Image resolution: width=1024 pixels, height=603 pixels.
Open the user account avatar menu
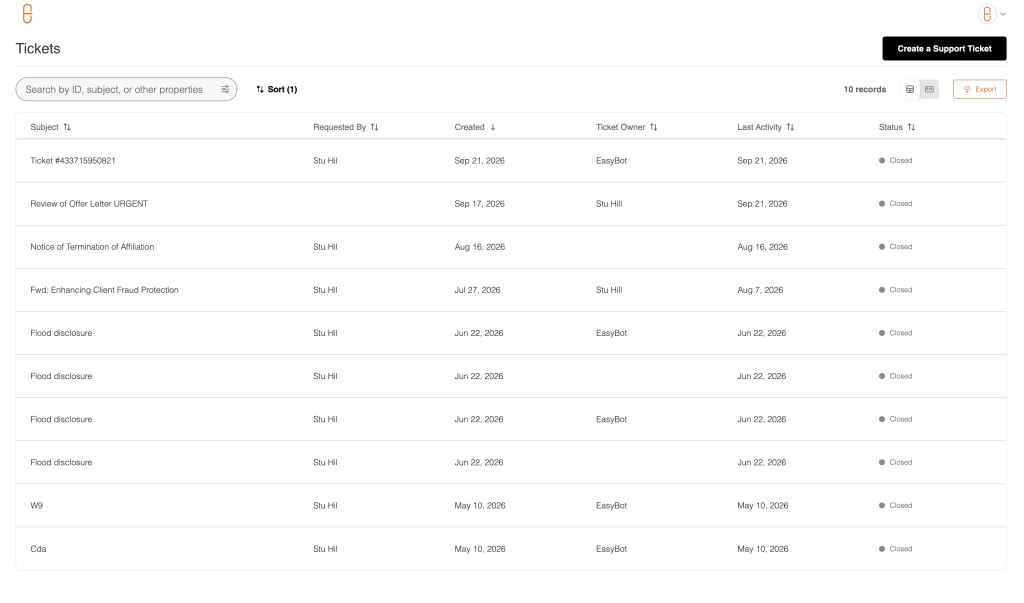pos(991,14)
